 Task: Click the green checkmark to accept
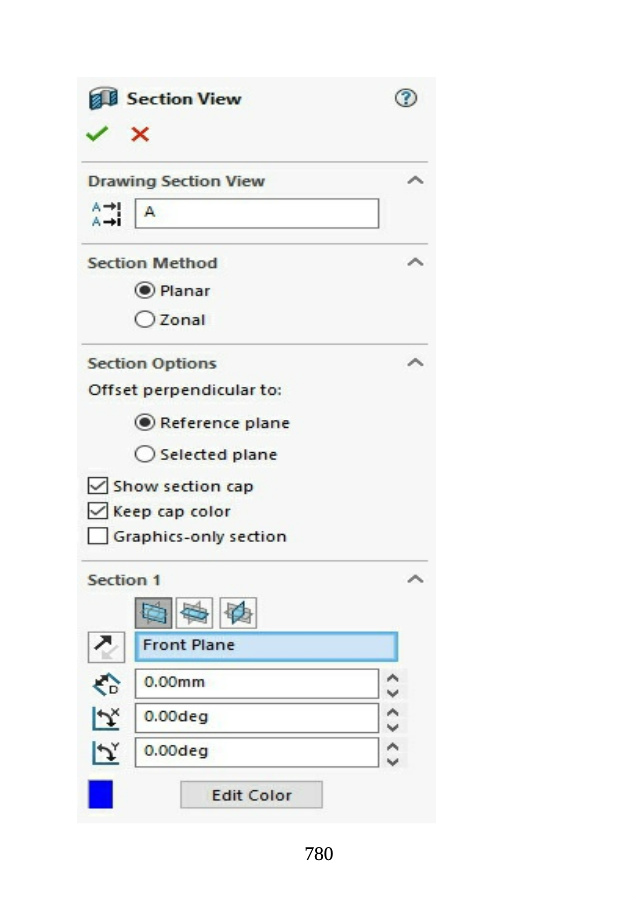[x=97, y=134]
